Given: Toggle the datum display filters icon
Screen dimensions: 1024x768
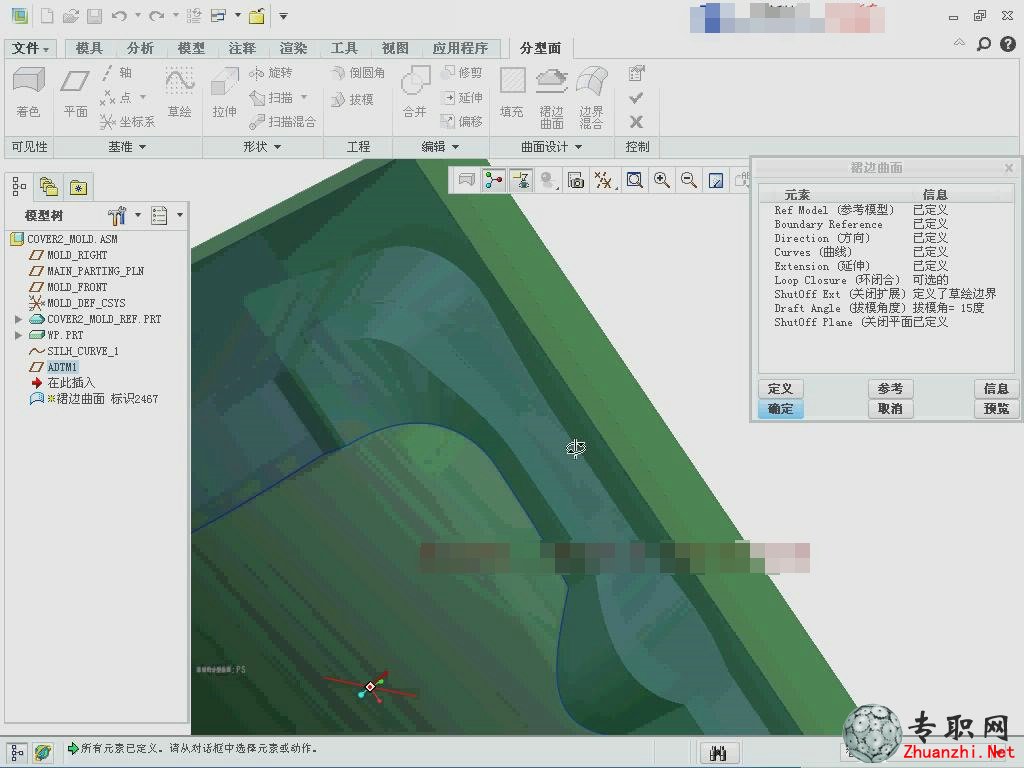Looking at the screenshot, I should [603, 180].
